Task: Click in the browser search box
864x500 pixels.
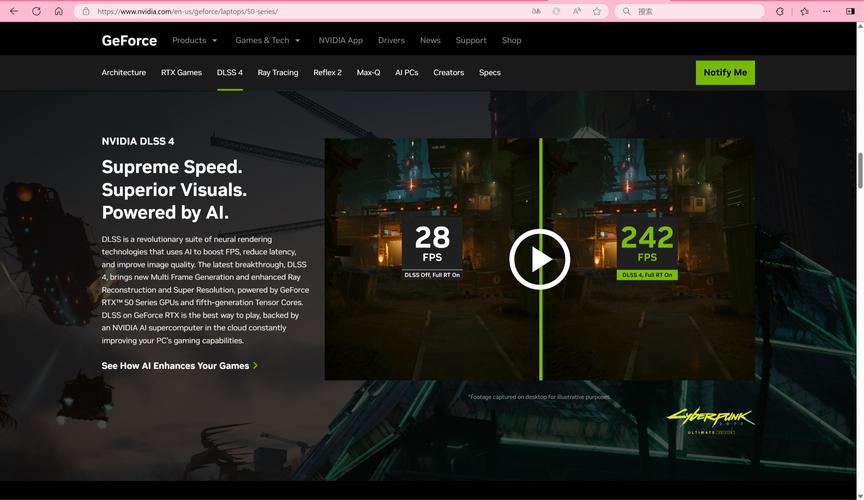Action: [x=689, y=11]
